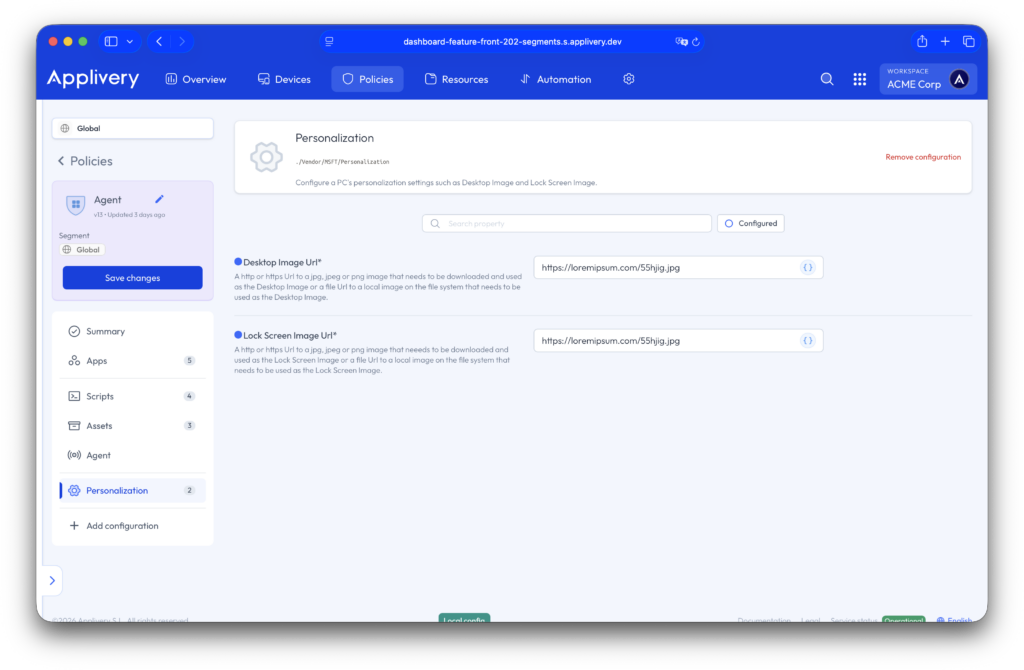Viewport: 1024px width, 670px height.
Task: Click pencil icon to edit Agent policy
Action: [x=159, y=199]
